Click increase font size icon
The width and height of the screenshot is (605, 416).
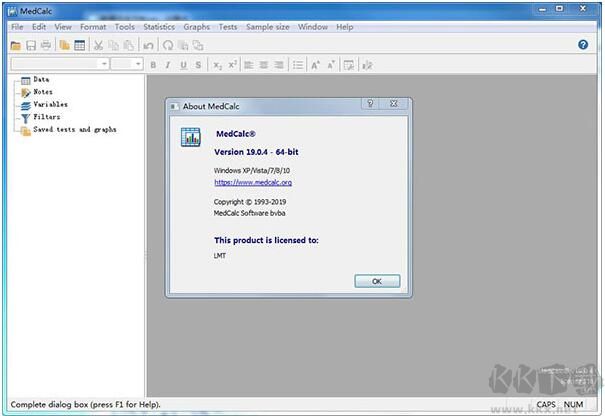point(316,65)
